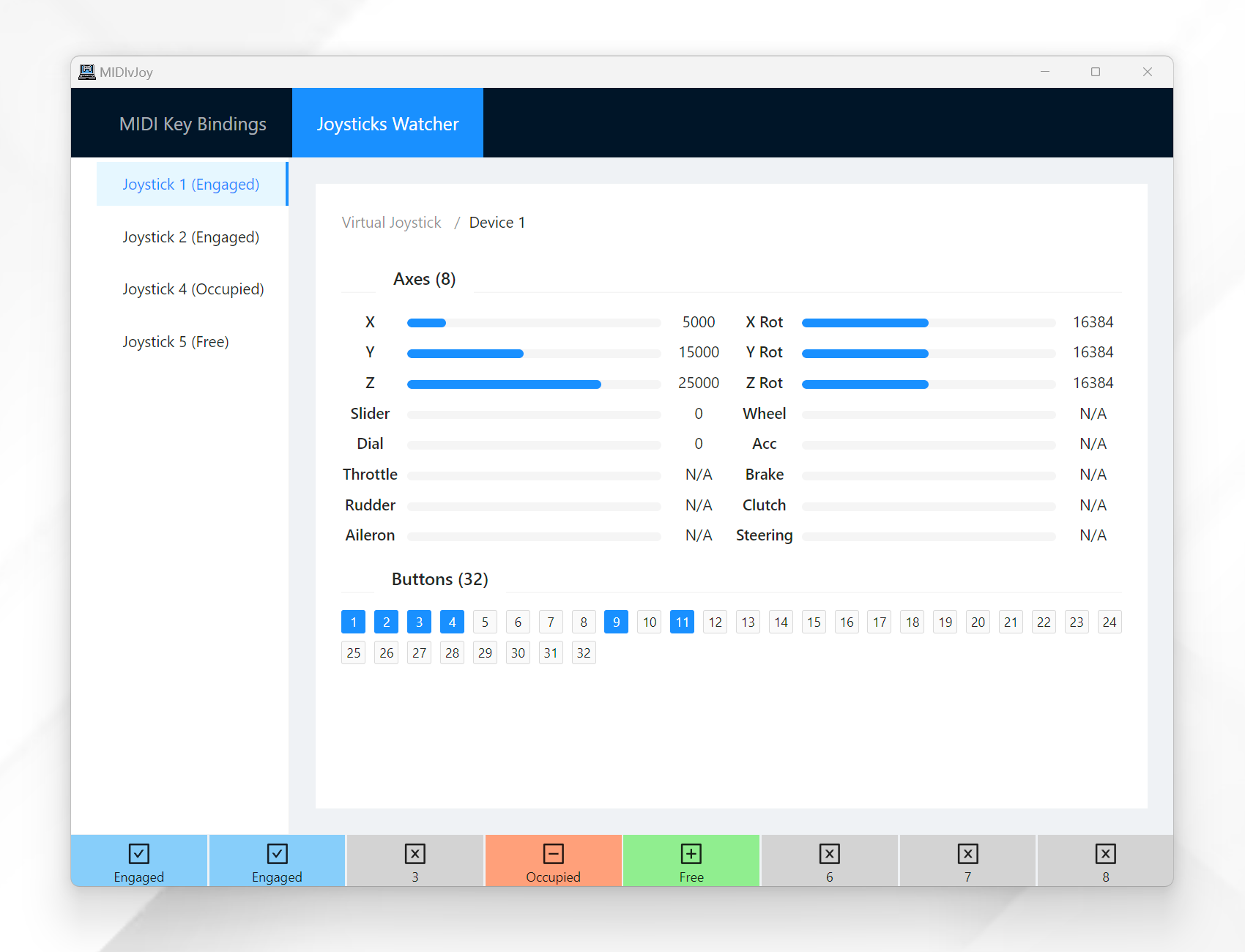Click the X axis progress bar

tap(534, 323)
